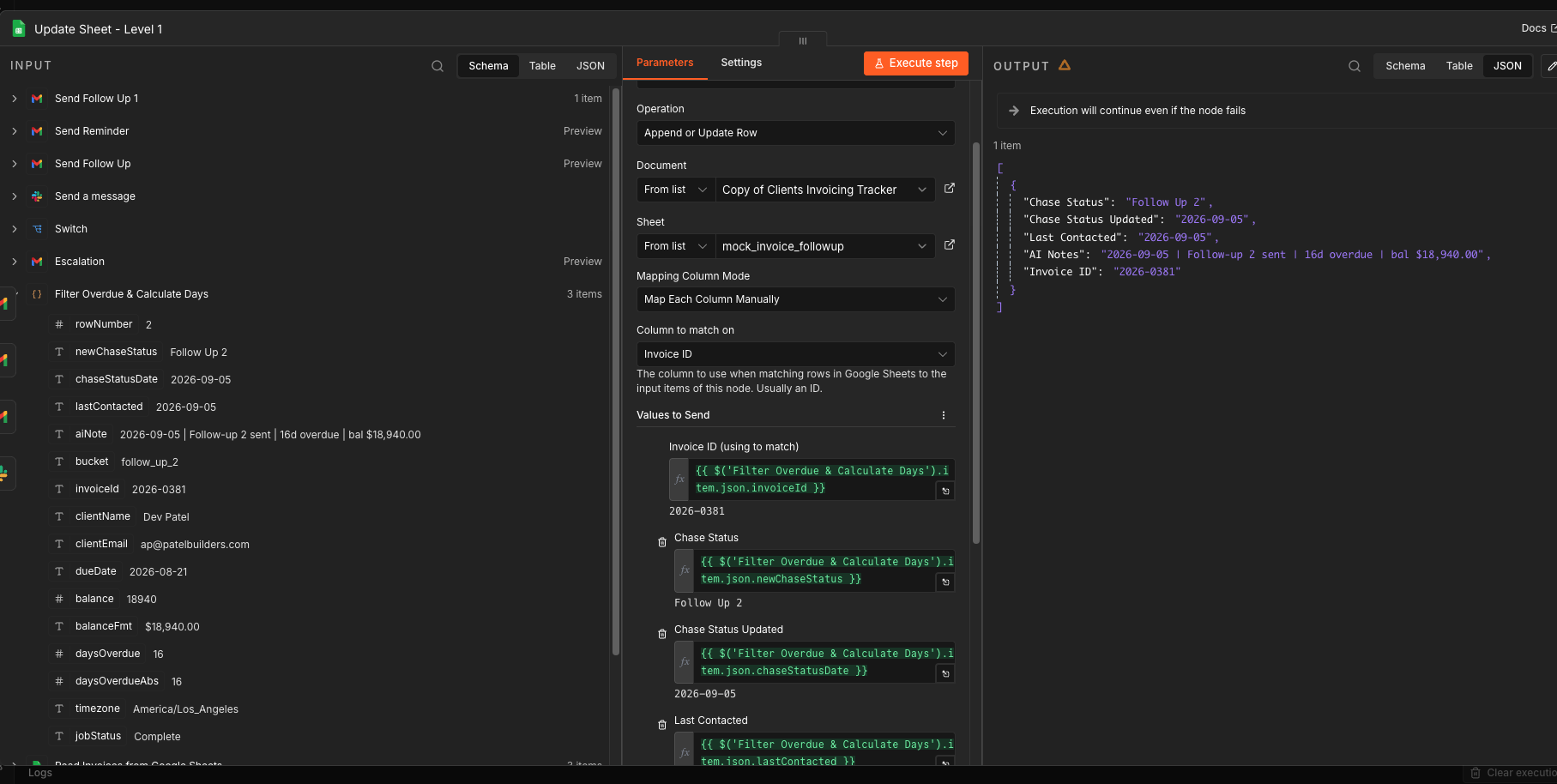
Task: Click the Gmail icon of Escalation
Action: point(37,262)
